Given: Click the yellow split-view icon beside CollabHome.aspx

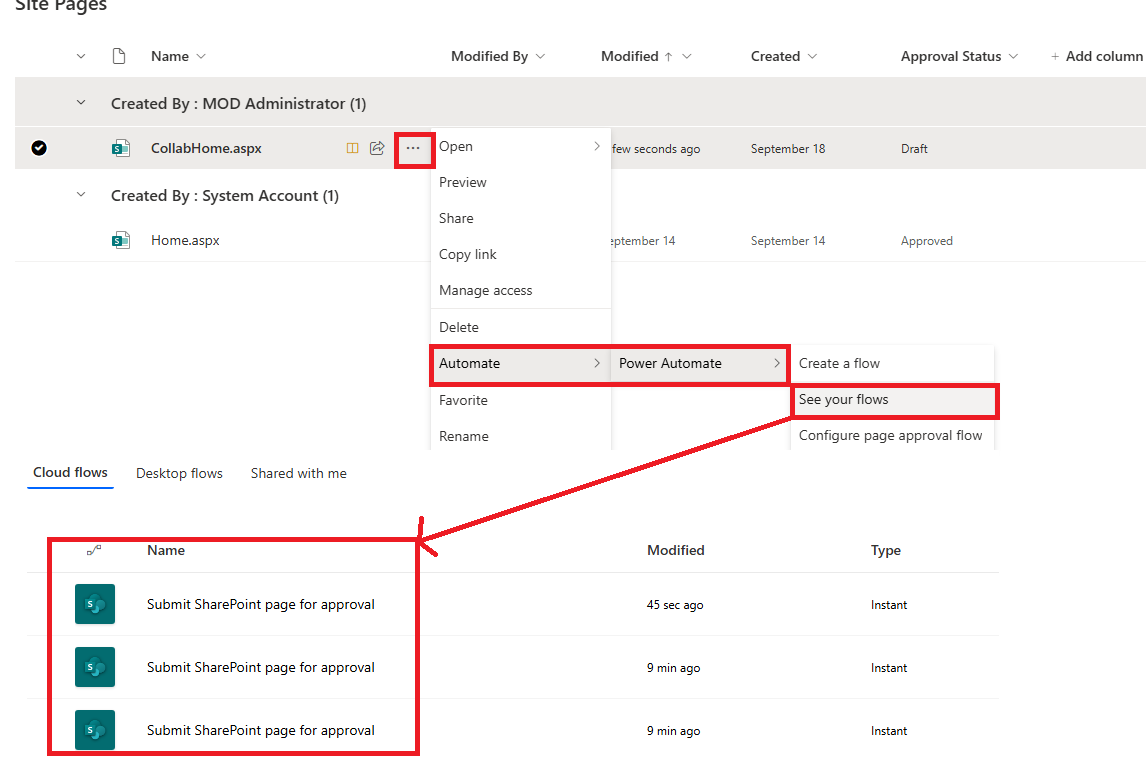Looking at the screenshot, I should (352, 147).
